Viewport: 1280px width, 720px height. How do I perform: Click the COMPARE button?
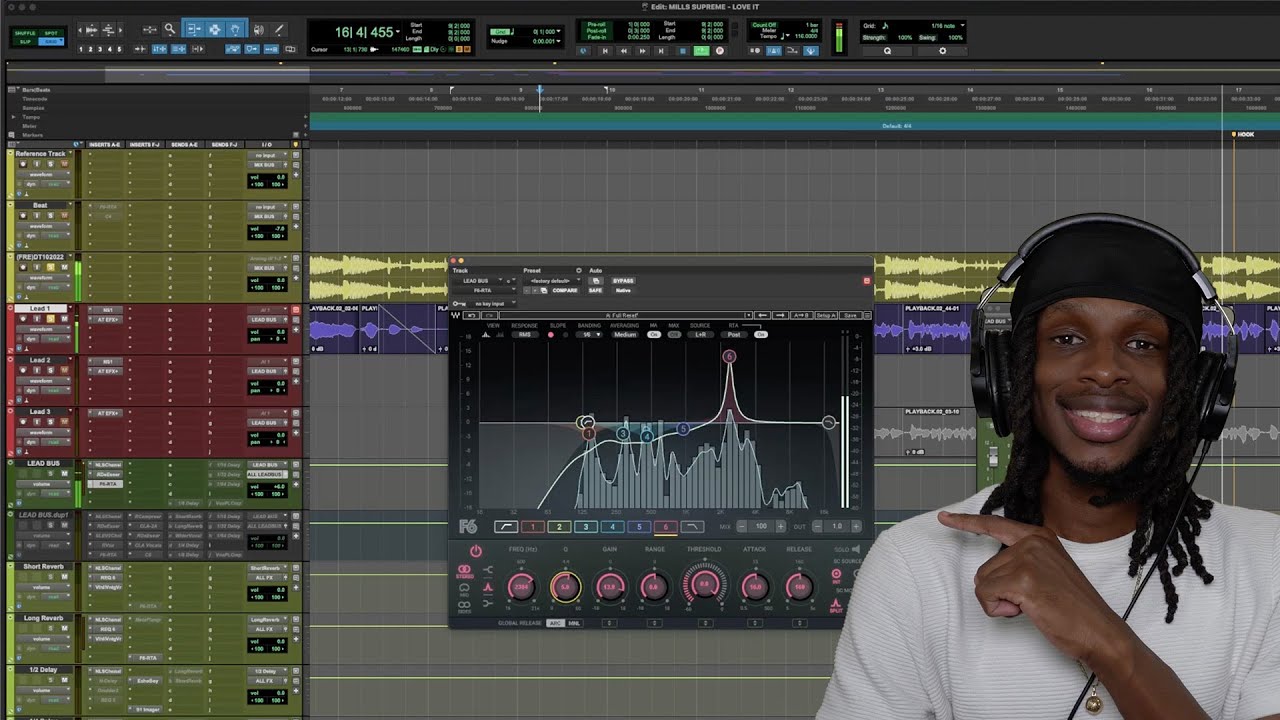(565, 290)
